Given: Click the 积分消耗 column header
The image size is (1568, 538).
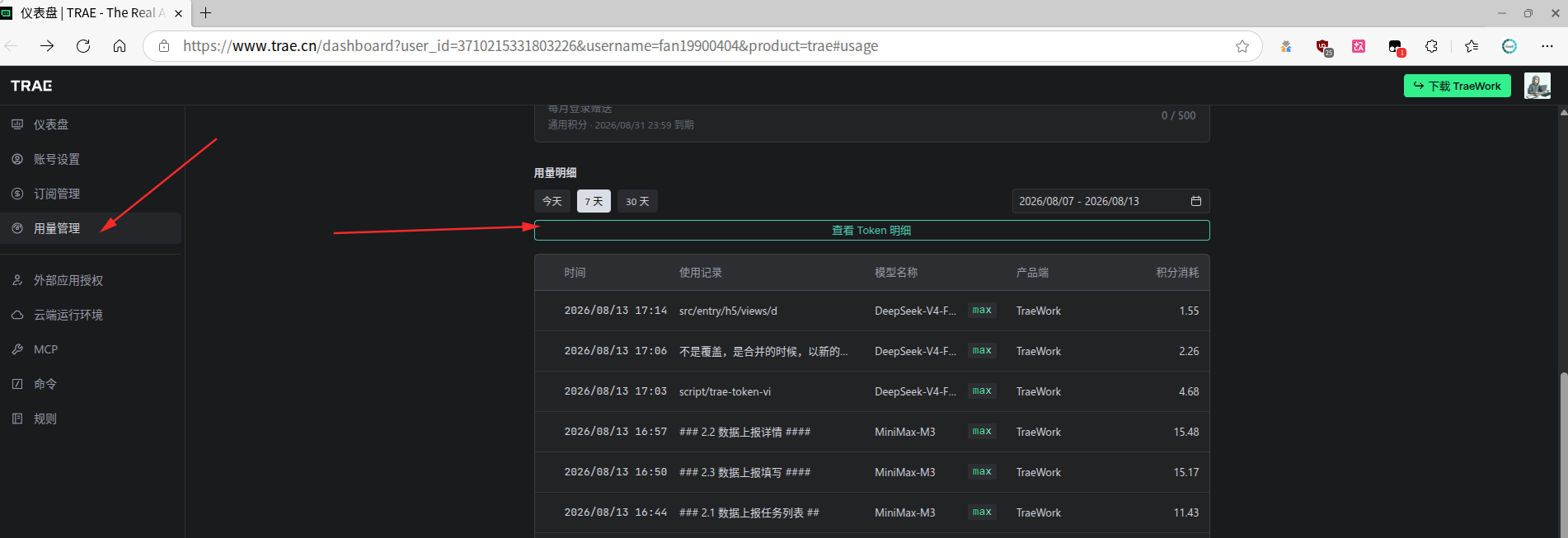Looking at the screenshot, I should [x=1177, y=273].
